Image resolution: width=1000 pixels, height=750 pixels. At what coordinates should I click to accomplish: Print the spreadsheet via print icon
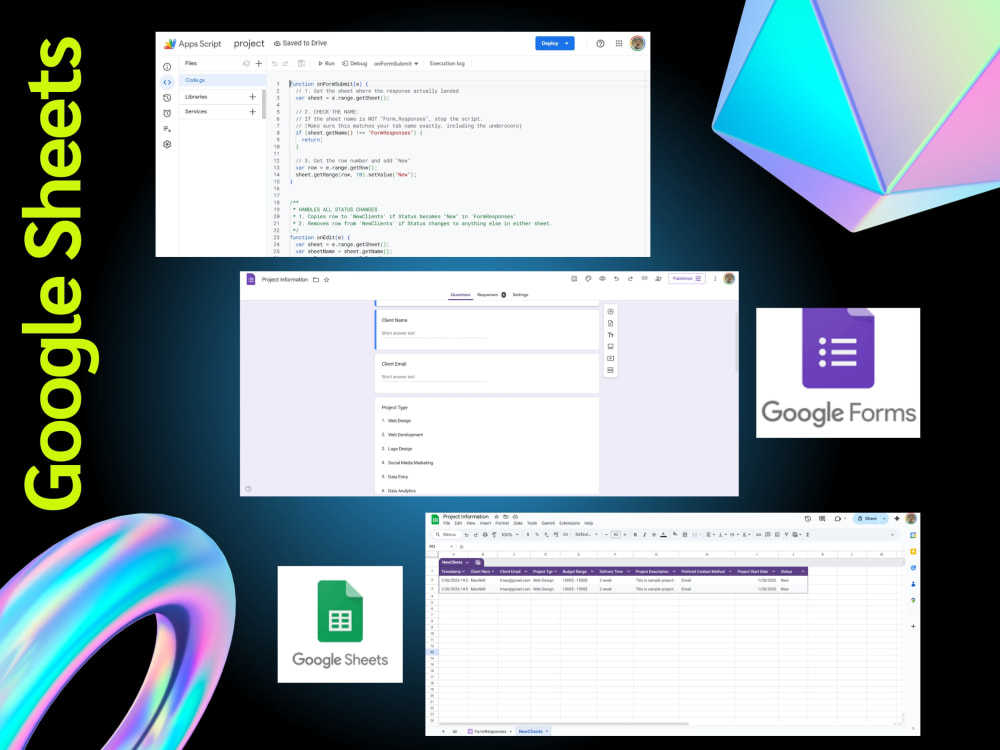pyautogui.click(x=485, y=534)
